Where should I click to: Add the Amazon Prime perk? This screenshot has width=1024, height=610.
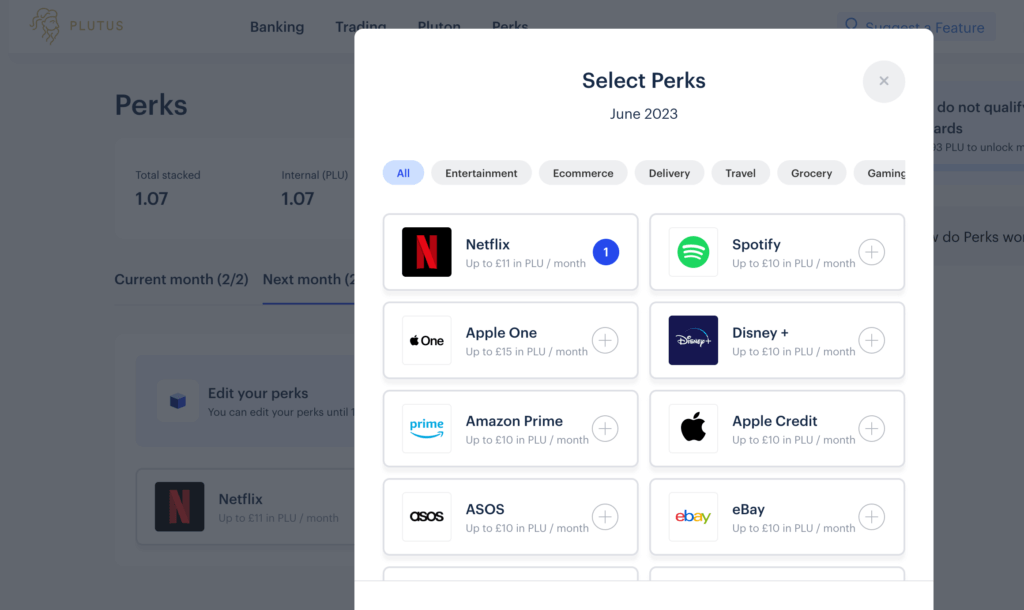[x=605, y=428]
